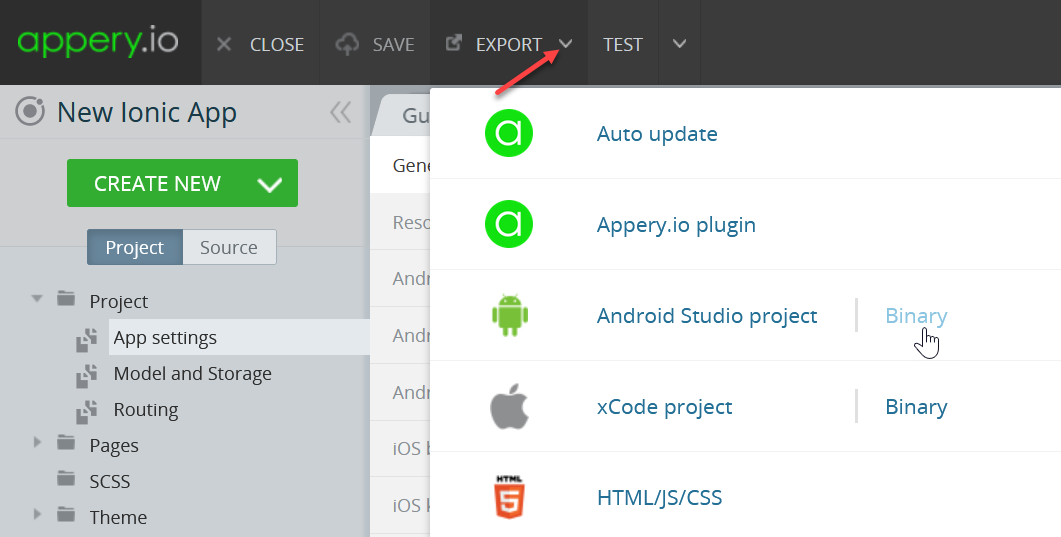Viewport: 1061px width, 537px height.
Task: Click Binary link for xCode
Action: [916, 406]
